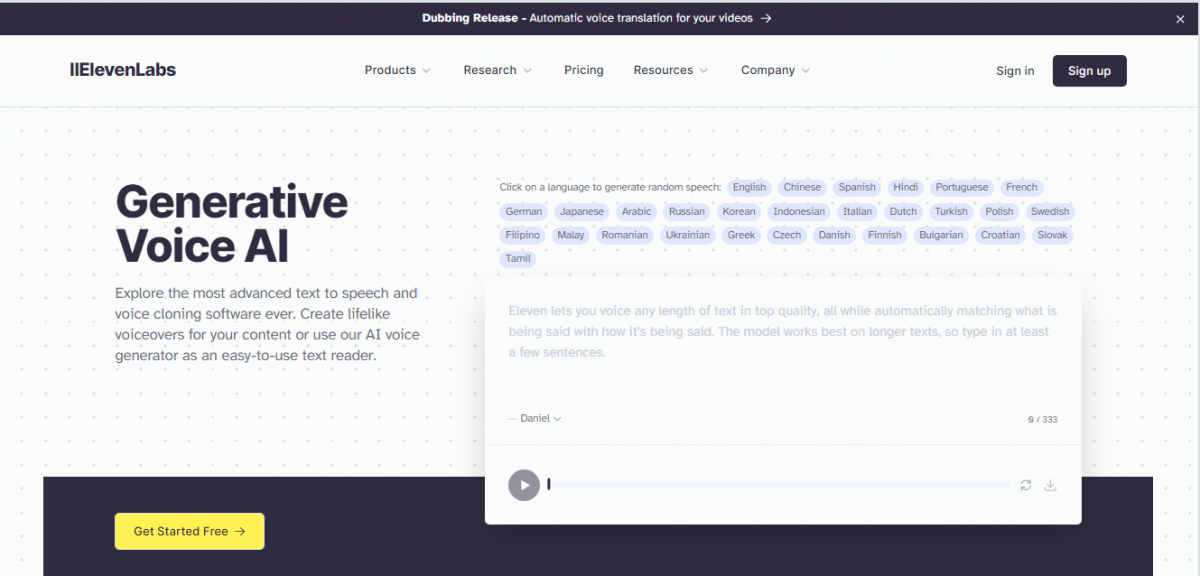This screenshot has width=1200, height=576.
Task: Go to the Pricing page
Action: 583,70
